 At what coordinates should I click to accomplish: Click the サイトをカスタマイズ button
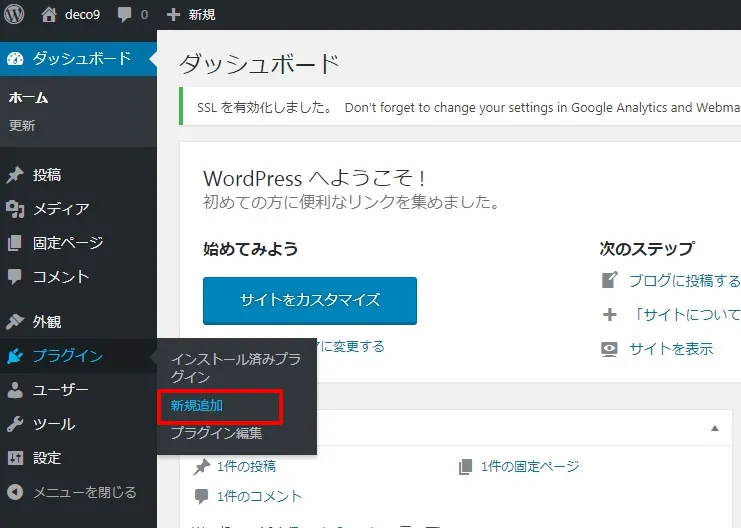(x=310, y=301)
